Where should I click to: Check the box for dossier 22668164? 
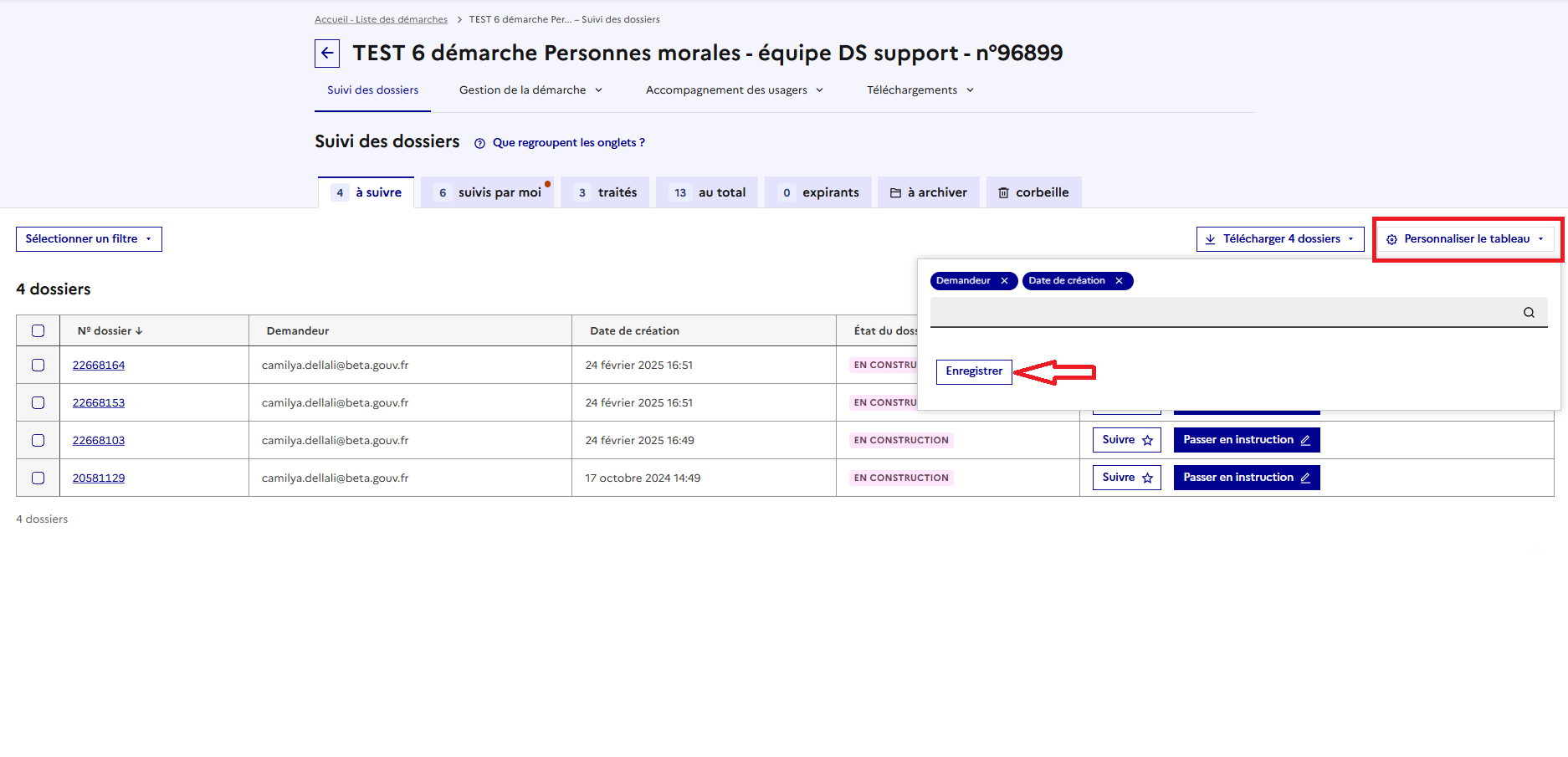tap(38, 366)
